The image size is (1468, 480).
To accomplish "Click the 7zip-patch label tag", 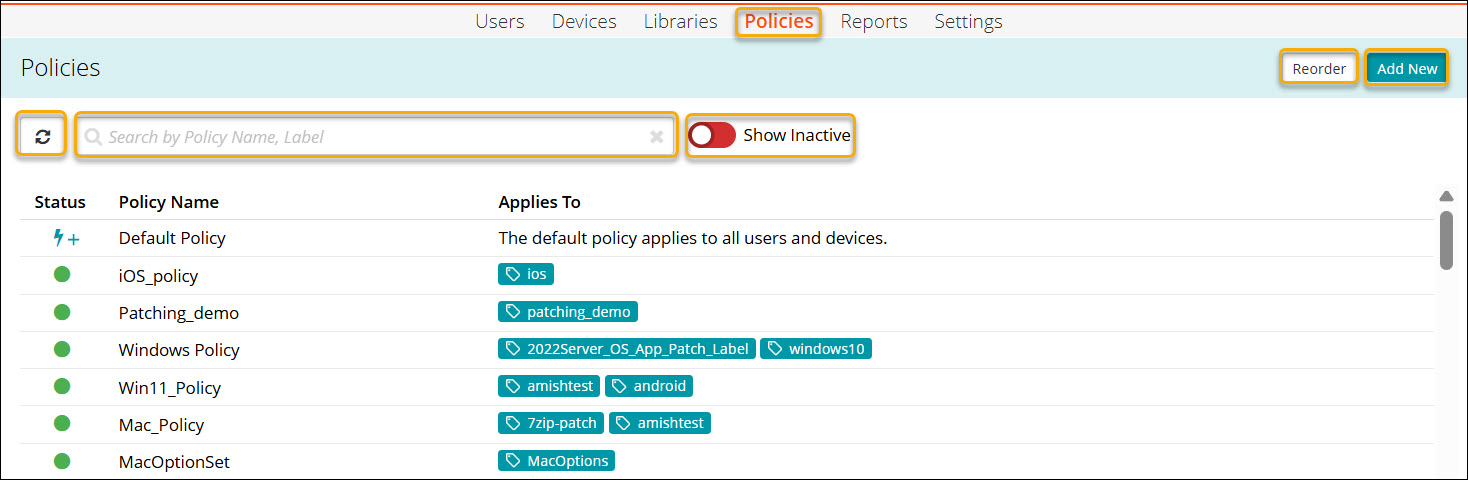I will [x=551, y=424].
